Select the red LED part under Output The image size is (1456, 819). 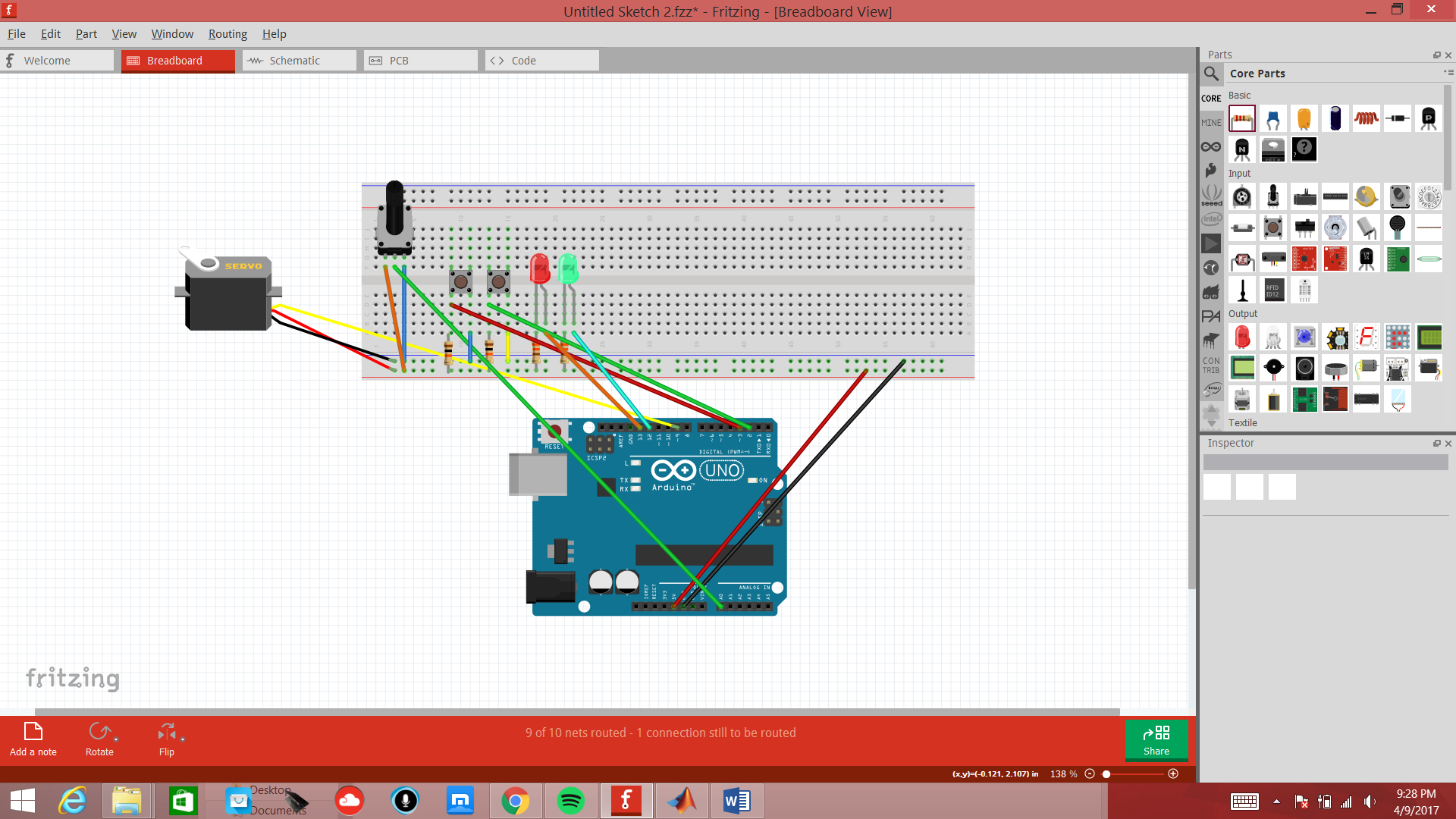point(1242,337)
